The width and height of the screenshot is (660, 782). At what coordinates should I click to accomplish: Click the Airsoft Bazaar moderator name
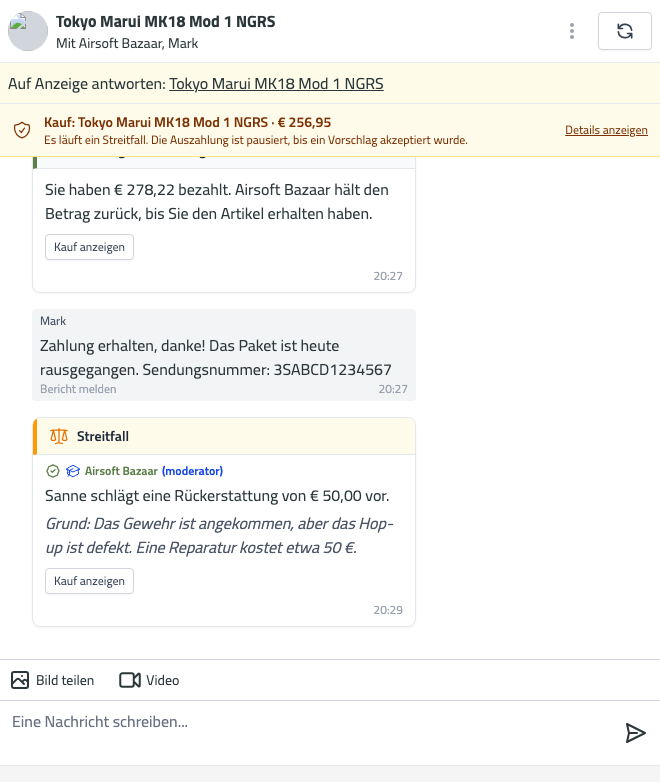coord(121,471)
